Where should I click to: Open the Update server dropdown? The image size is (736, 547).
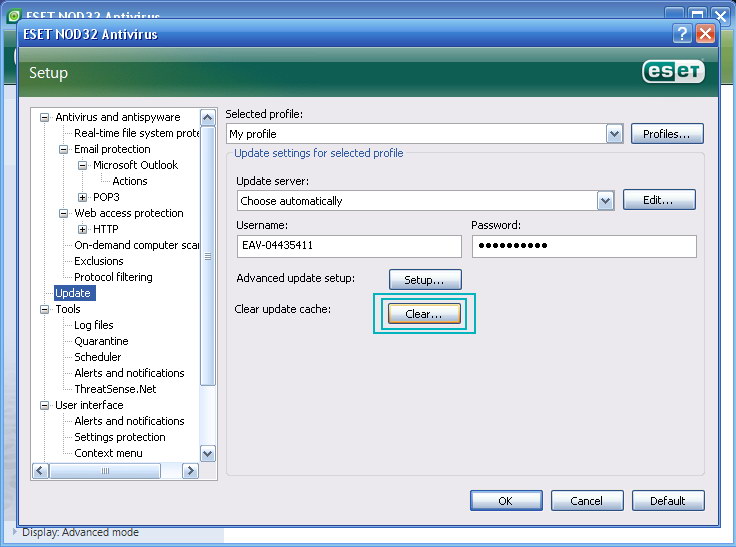[606, 201]
